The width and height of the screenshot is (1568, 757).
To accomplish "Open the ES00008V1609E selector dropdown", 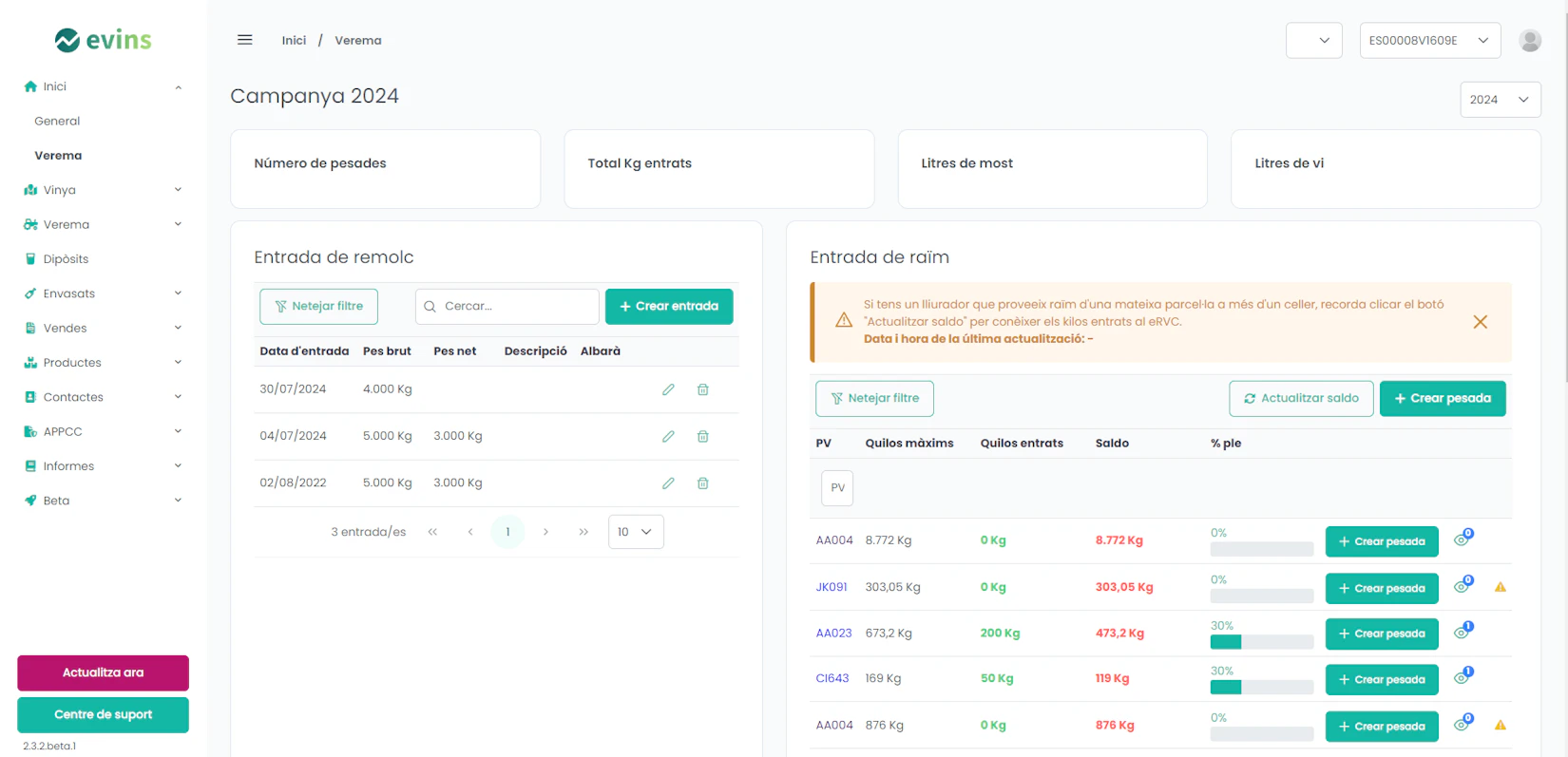I will tap(1429, 41).
